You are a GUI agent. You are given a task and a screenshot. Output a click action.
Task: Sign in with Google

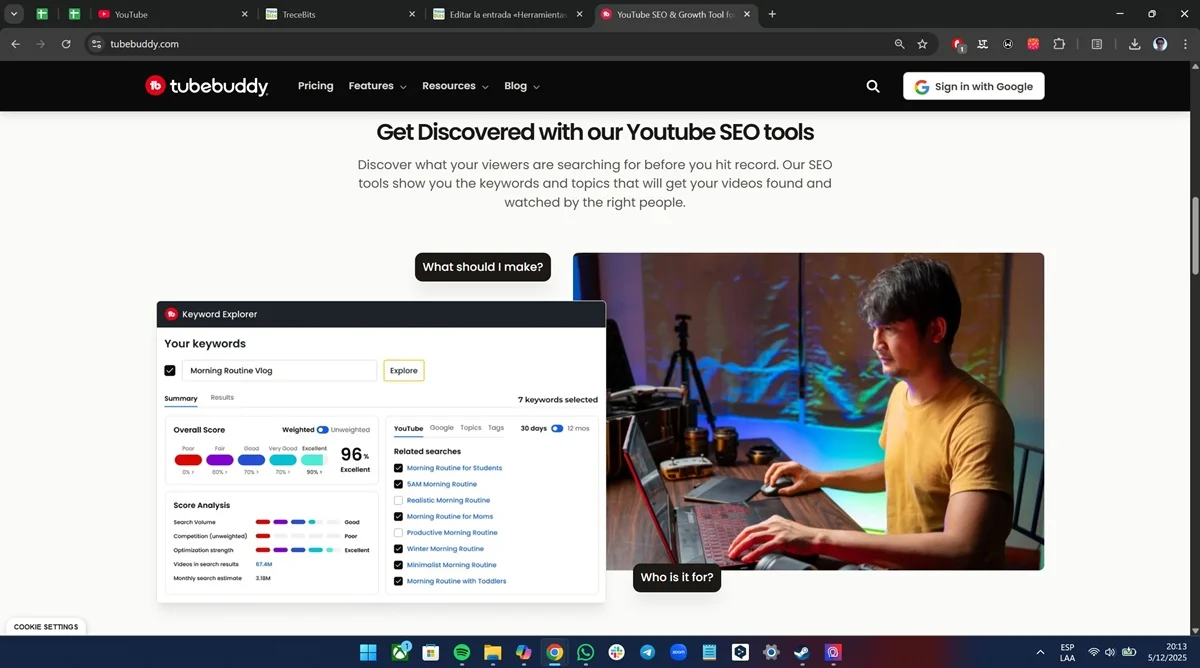coord(973,86)
